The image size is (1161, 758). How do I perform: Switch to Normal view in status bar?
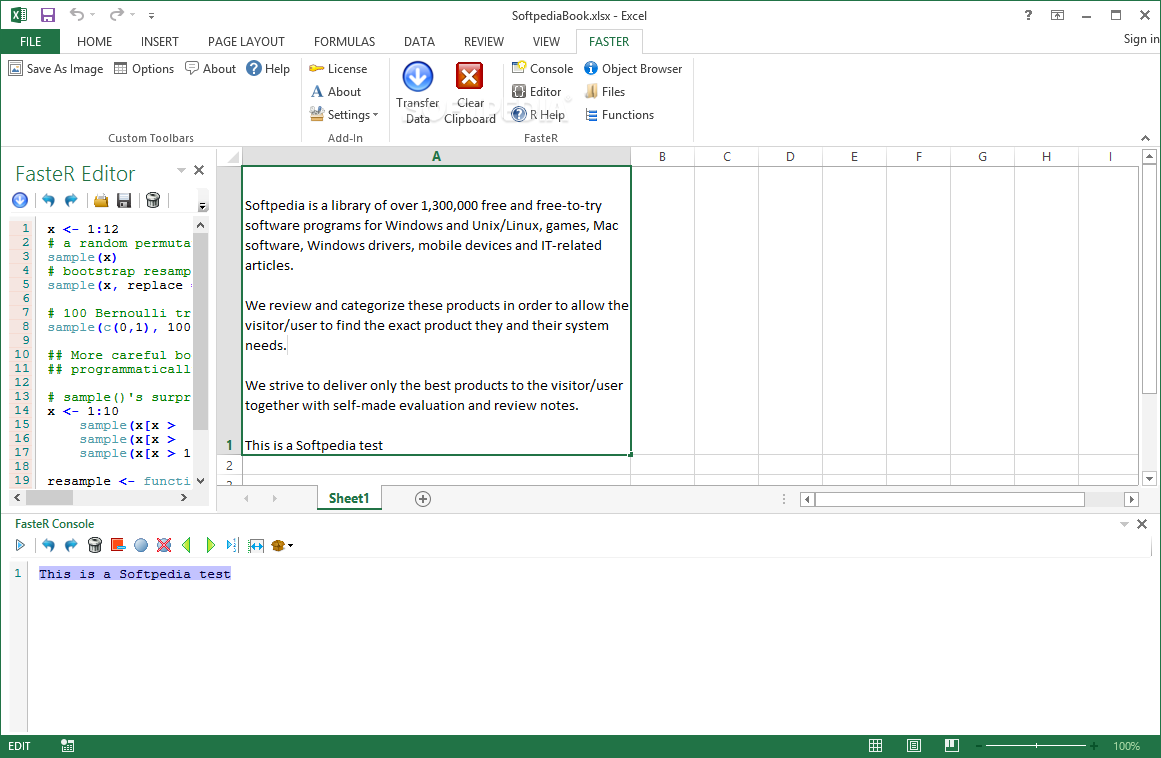coord(875,745)
